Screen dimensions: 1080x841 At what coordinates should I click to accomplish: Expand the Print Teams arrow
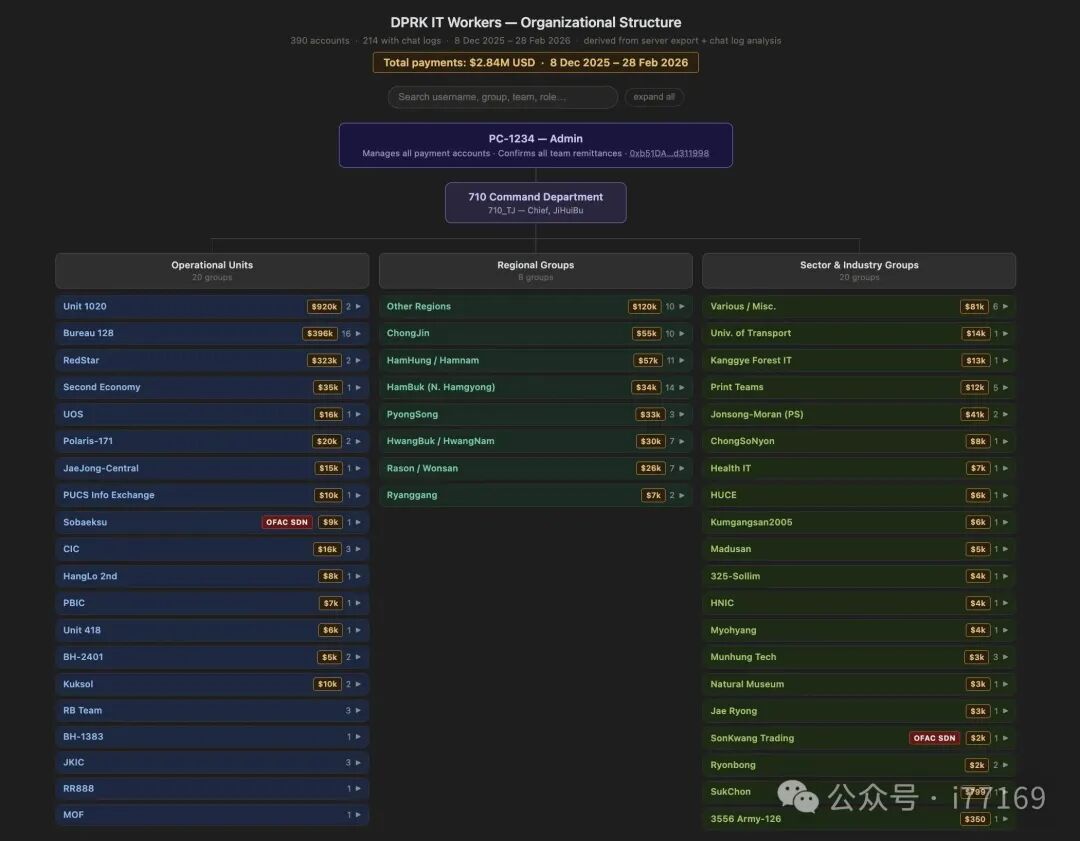click(1006, 387)
